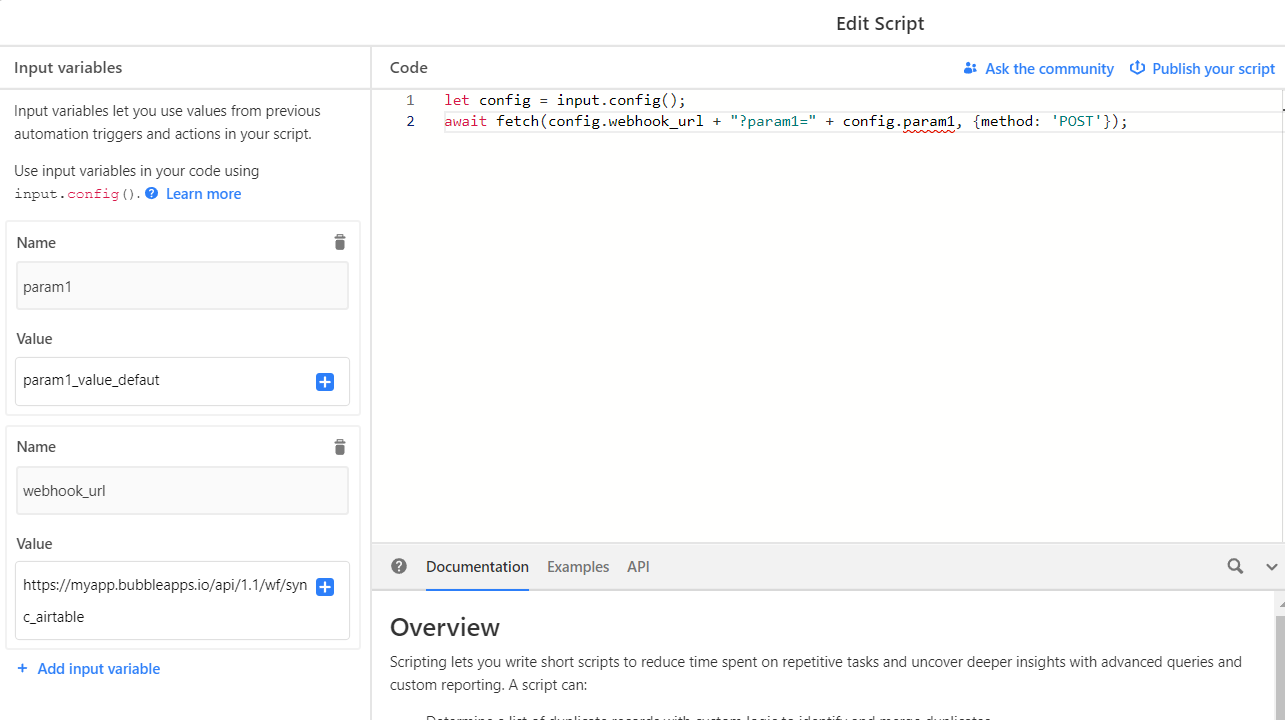Click Publish your script link
1285x720 pixels.
1213,68
